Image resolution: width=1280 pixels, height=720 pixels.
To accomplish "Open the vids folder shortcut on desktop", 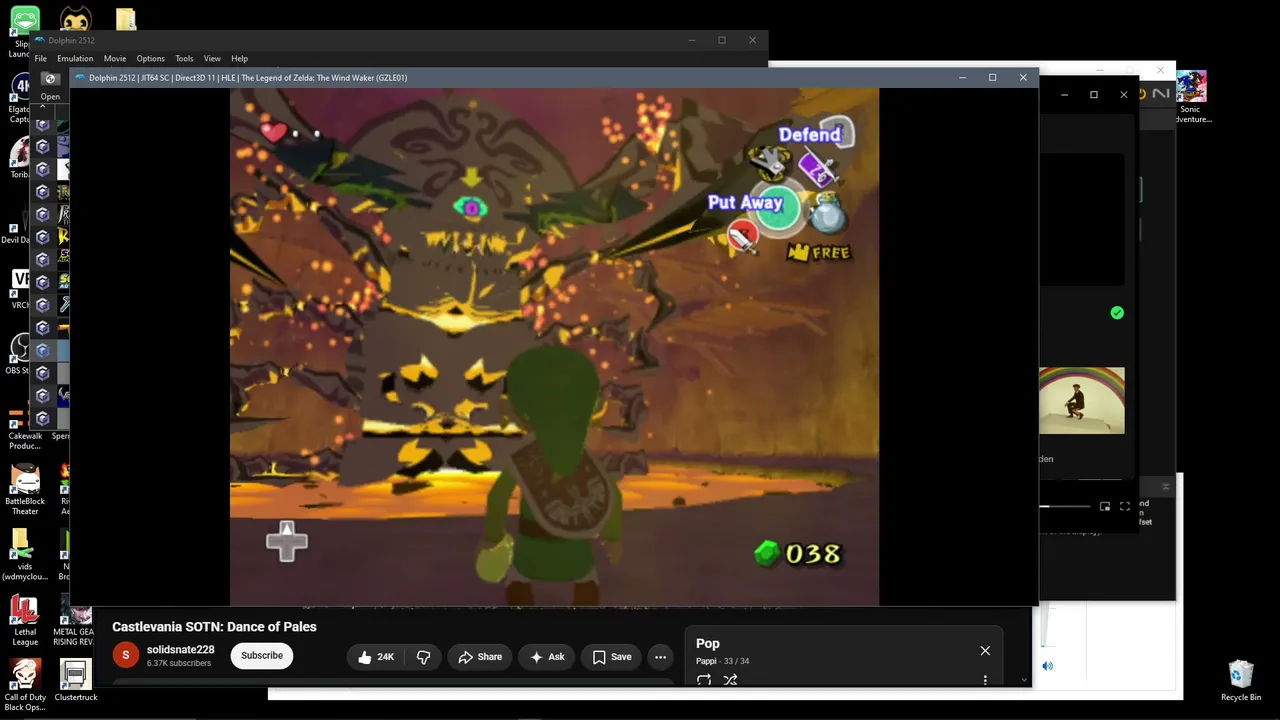I will point(25,555).
